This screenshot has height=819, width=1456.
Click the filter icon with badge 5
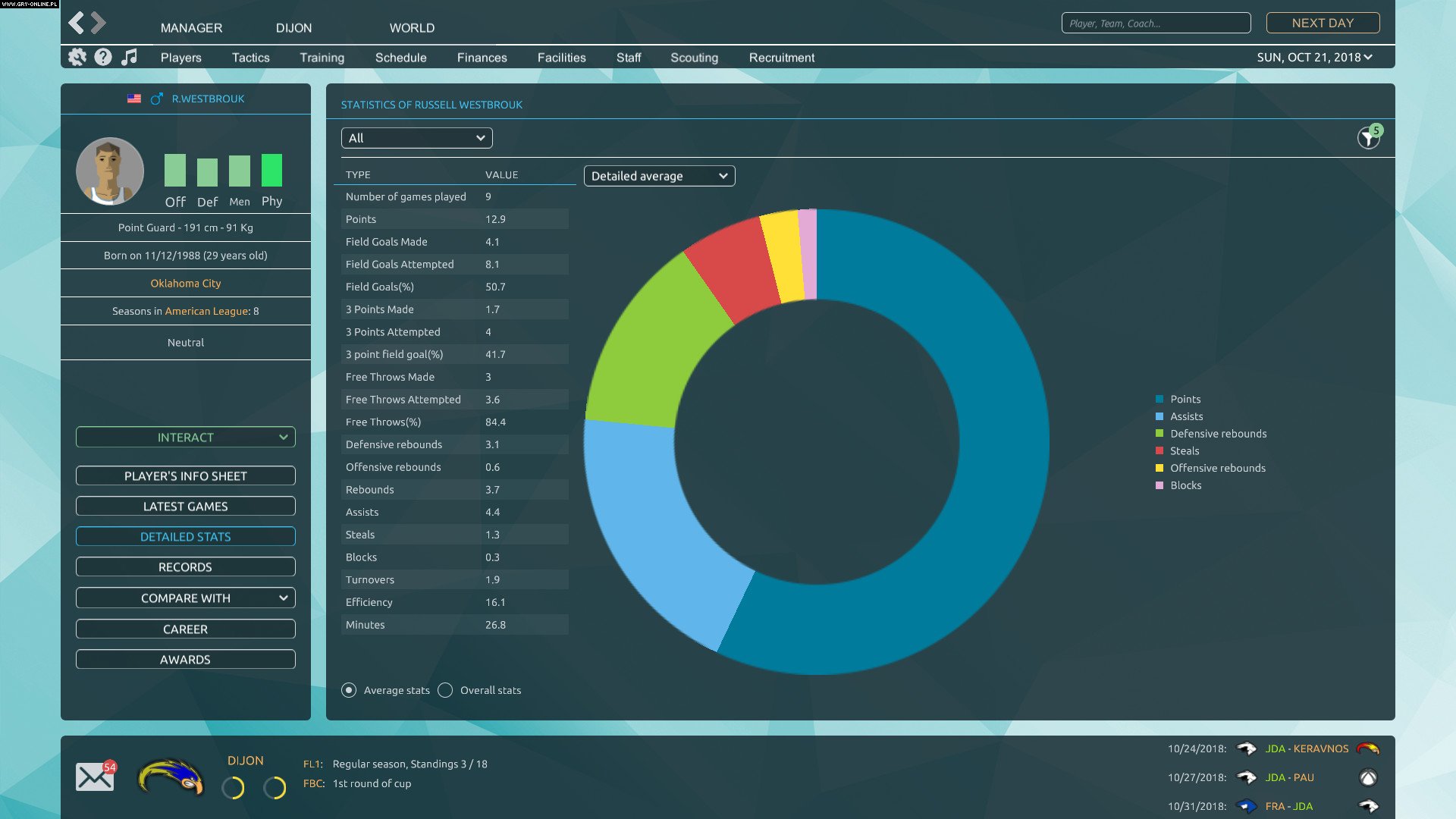(1367, 138)
